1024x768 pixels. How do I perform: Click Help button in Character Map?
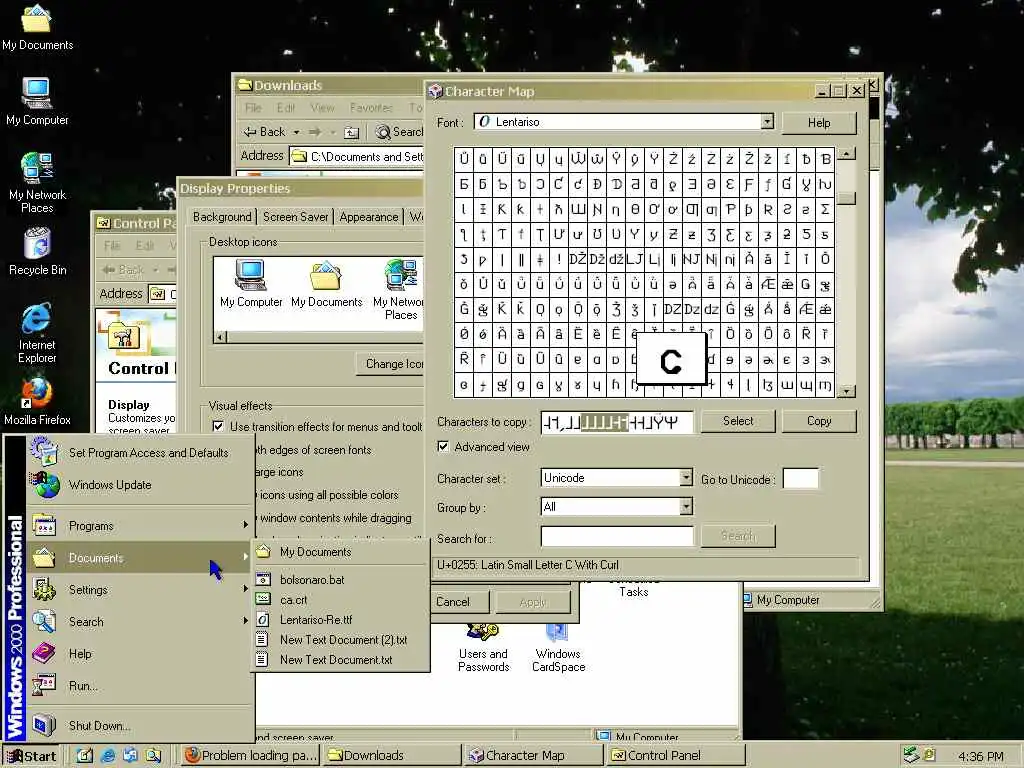point(819,123)
